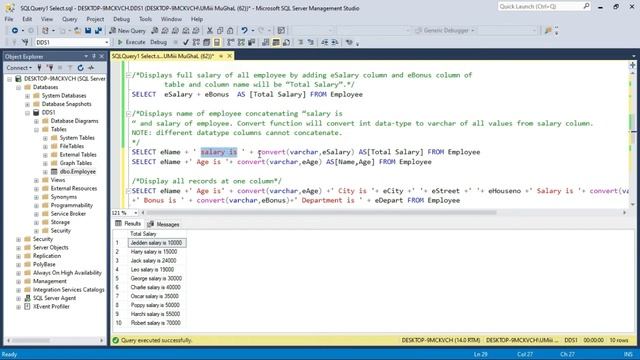Switch output to Results to Grid
Viewport: 640px width, 360px height.
(x=276, y=42)
